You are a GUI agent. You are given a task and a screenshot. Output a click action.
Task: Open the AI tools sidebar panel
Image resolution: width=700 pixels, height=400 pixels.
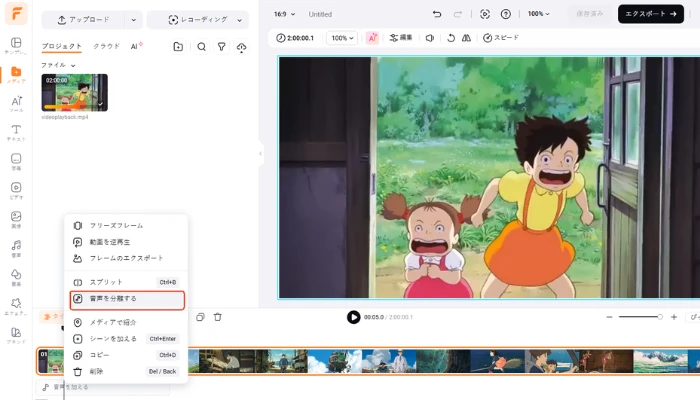coord(16,104)
